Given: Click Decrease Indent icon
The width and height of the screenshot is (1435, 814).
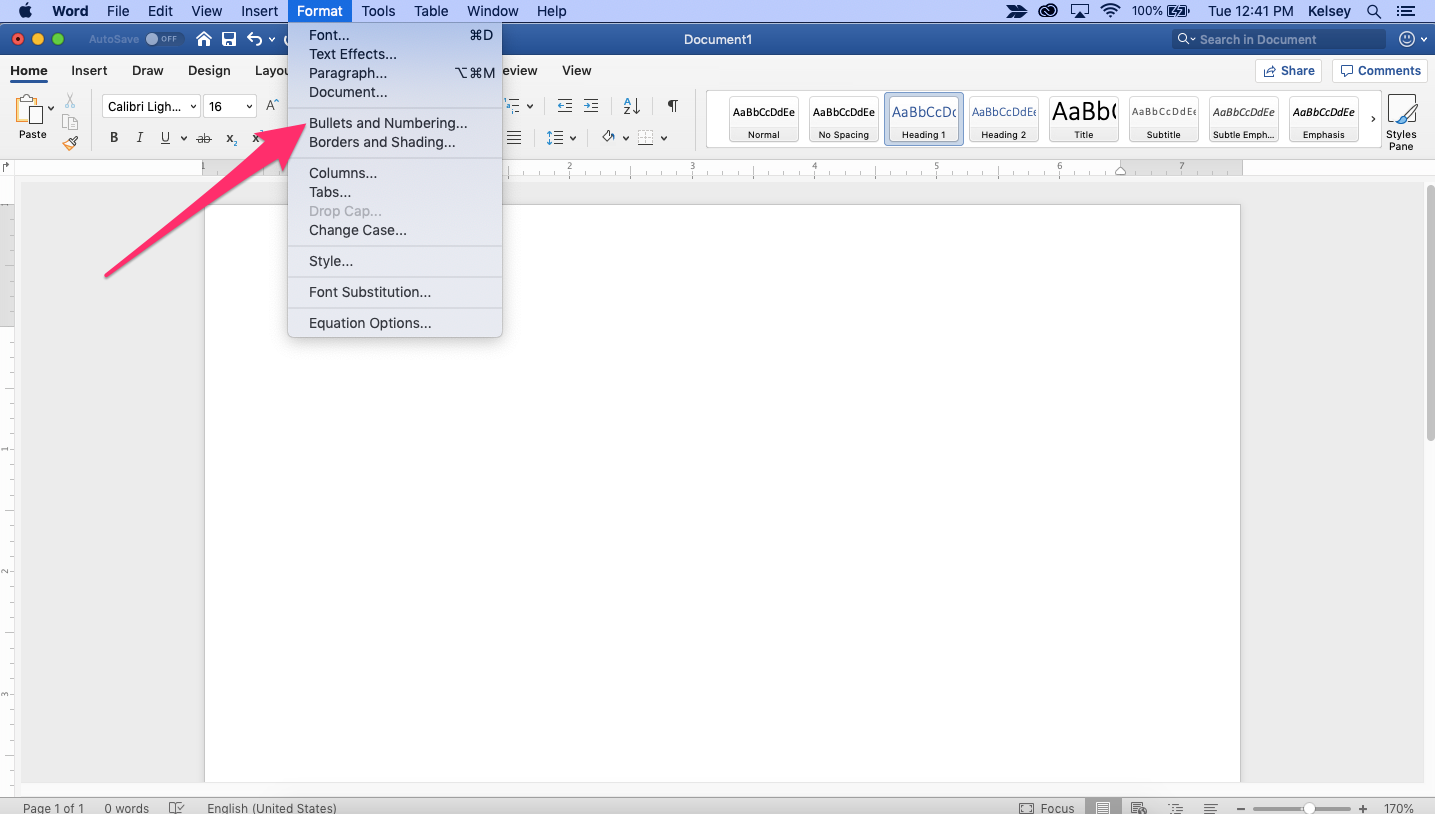Looking at the screenshot, I should [x=565, y=106].
